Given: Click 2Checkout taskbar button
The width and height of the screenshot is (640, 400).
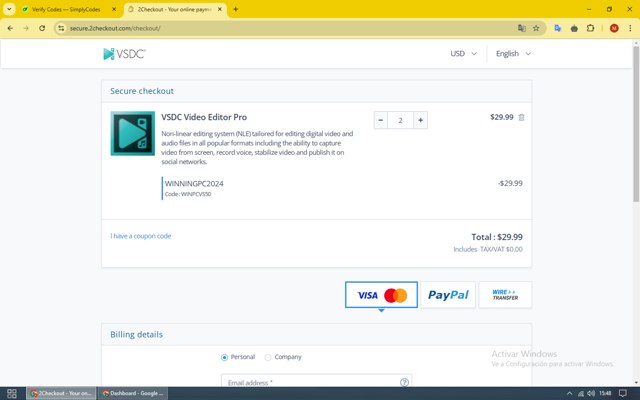Looking at the screenshot, I should click(x=61, y=393).
